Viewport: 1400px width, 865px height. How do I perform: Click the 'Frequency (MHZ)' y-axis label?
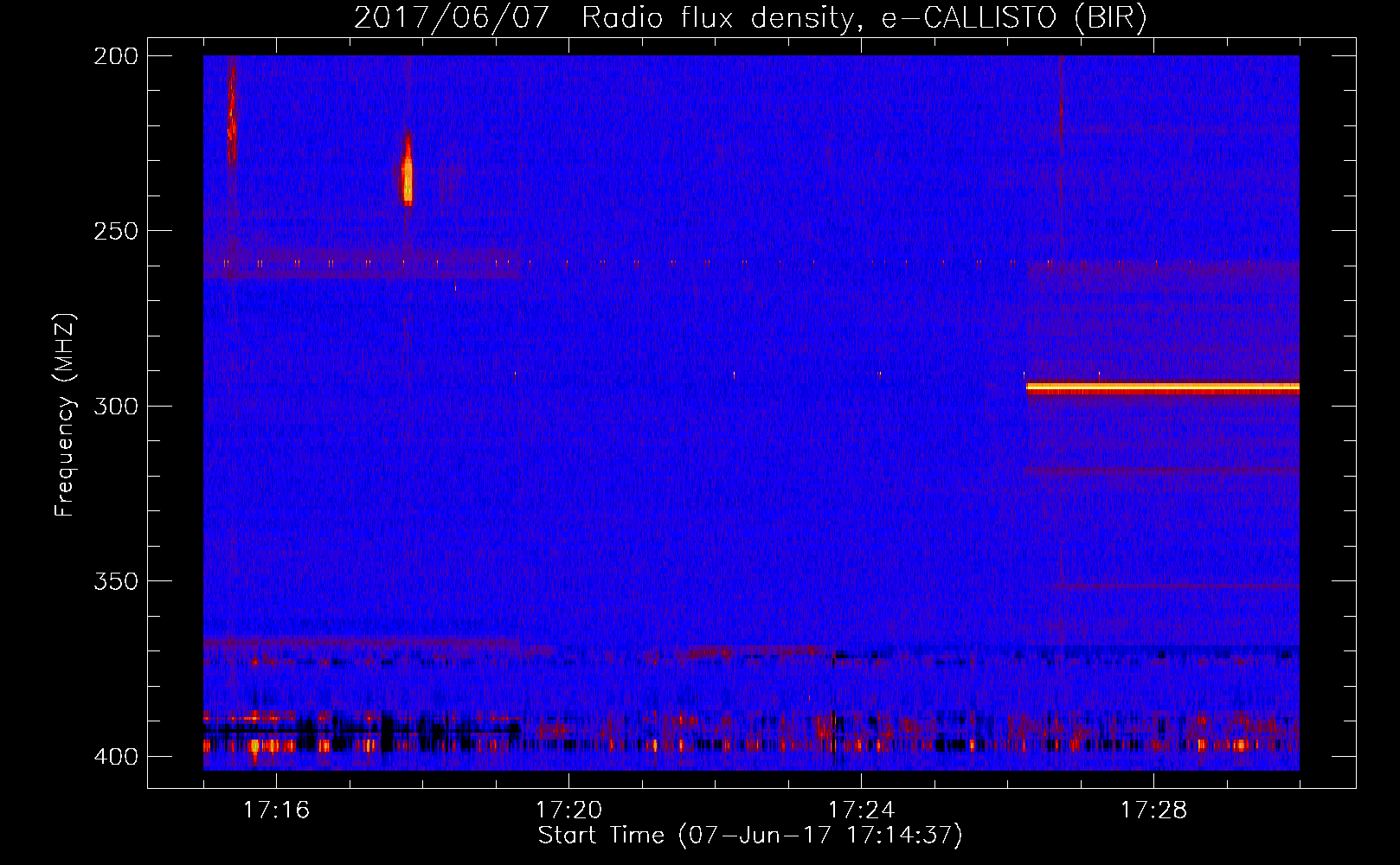tap(65, 414)
